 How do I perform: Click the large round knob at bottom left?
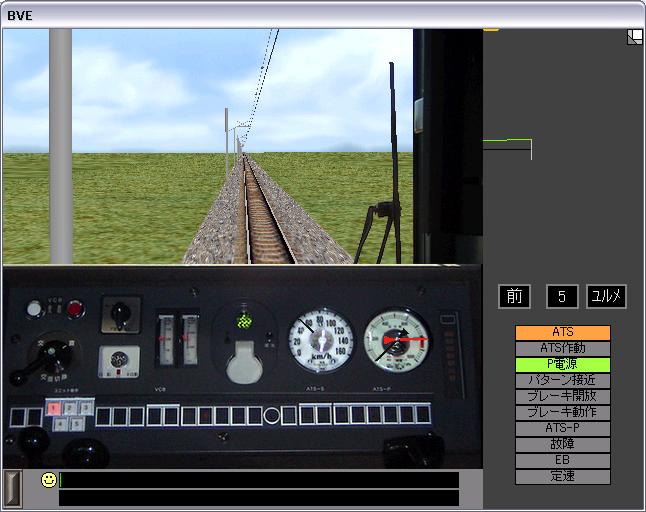click(86, 453)
